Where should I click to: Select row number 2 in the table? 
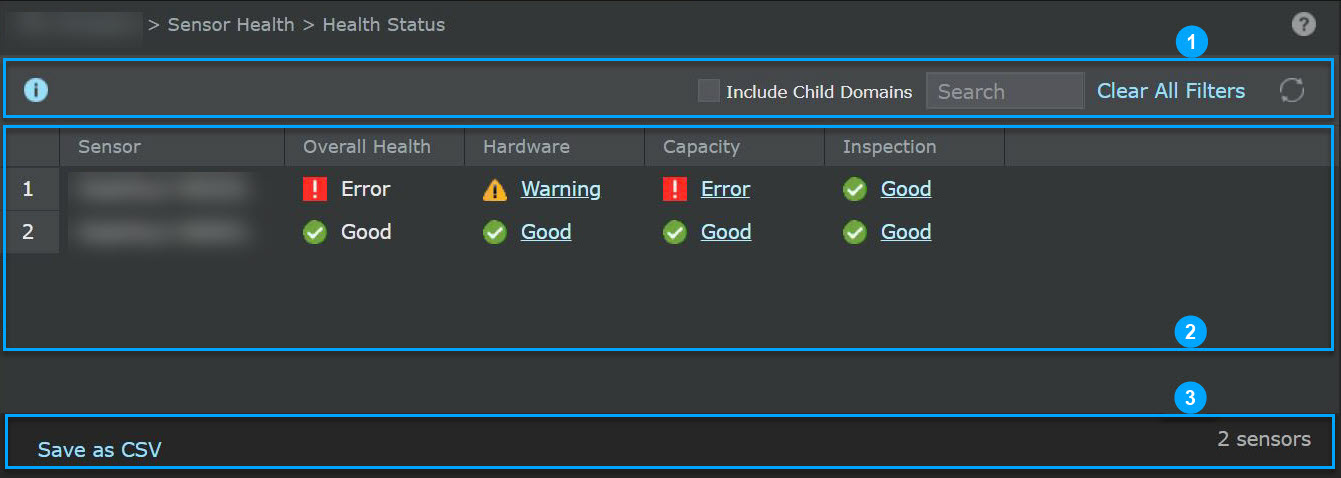click(x=31, y=232)
